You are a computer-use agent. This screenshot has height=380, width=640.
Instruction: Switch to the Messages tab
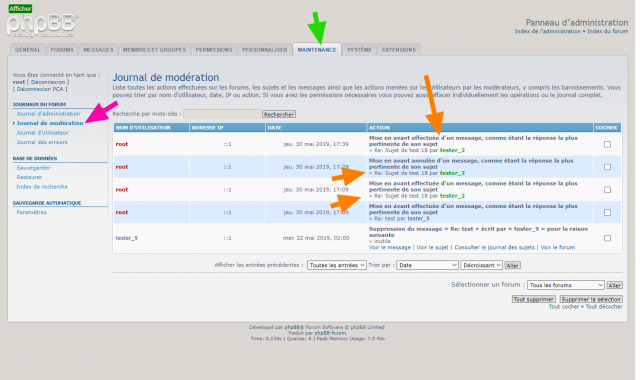pos(98,50)
